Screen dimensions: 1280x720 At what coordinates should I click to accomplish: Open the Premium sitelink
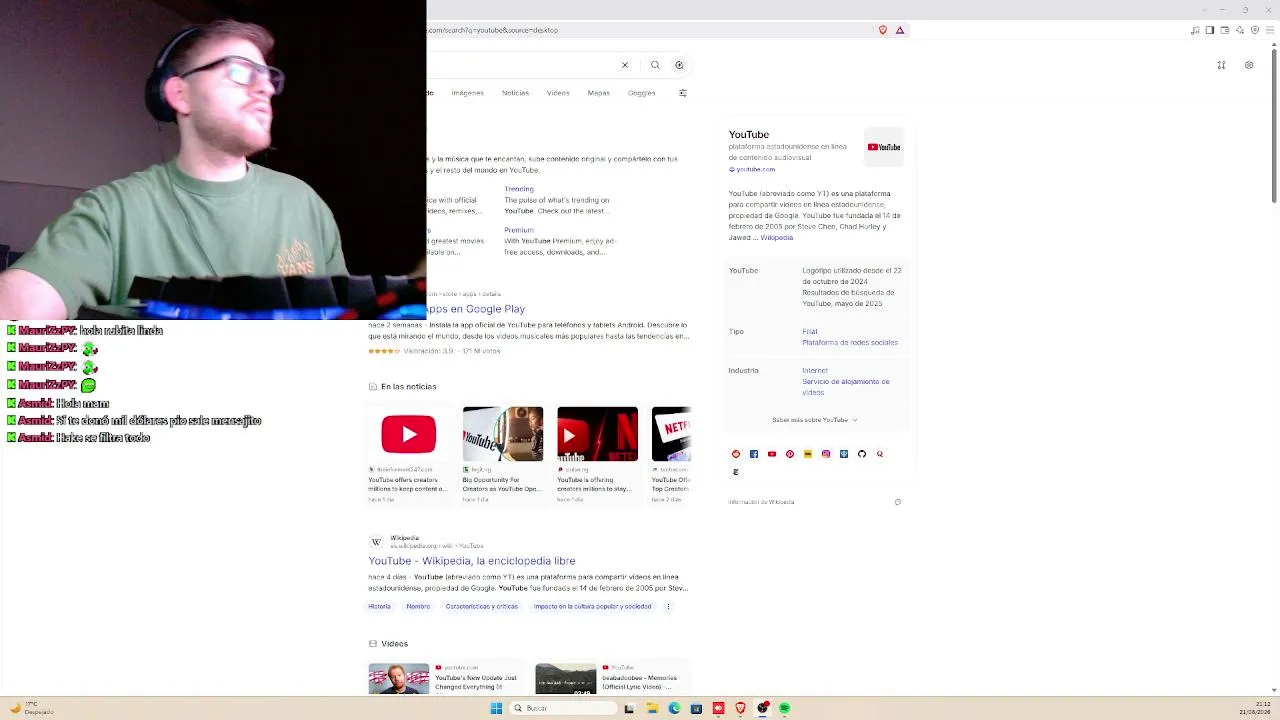[x=519, y=230]
